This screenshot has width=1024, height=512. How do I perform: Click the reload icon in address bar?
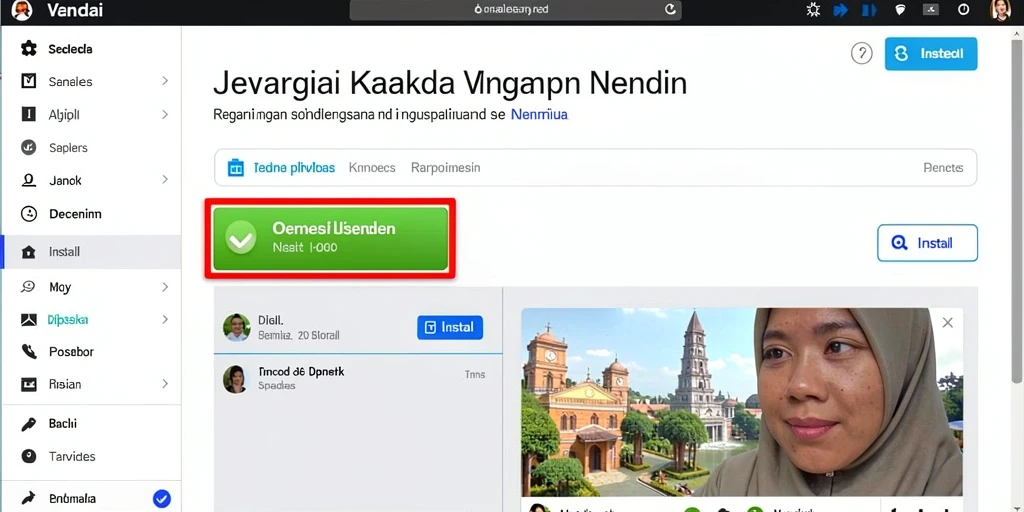click(x=670, y=9)
